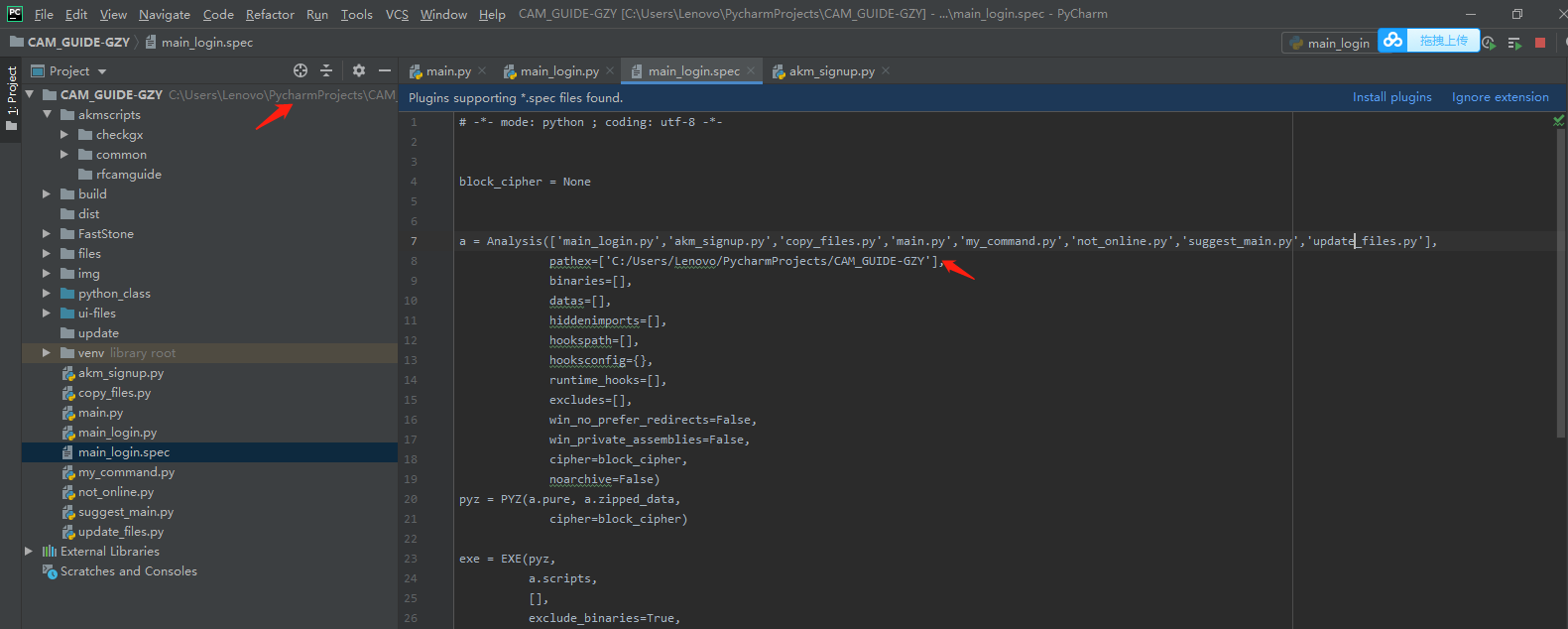Toggle the 1: Project side tool window
This screenshot has height=629, width=1568.
click(x=11, y=98)
